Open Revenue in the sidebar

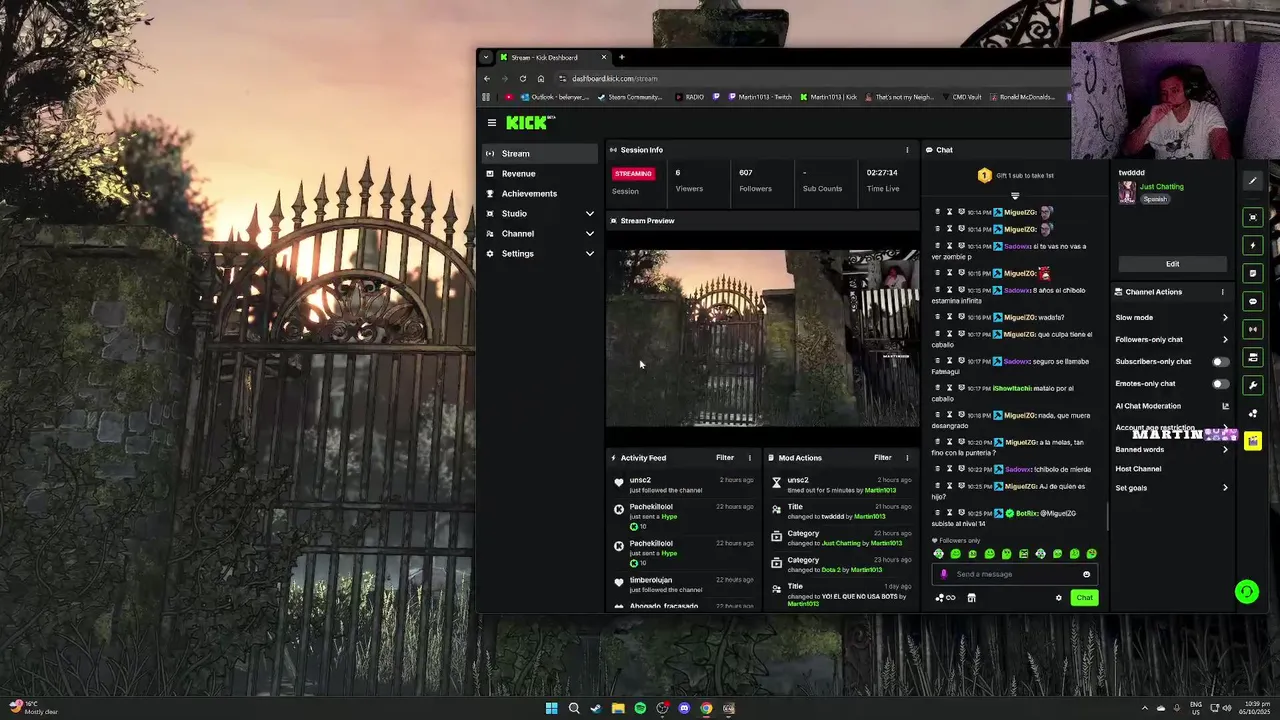tap(540, 174)
